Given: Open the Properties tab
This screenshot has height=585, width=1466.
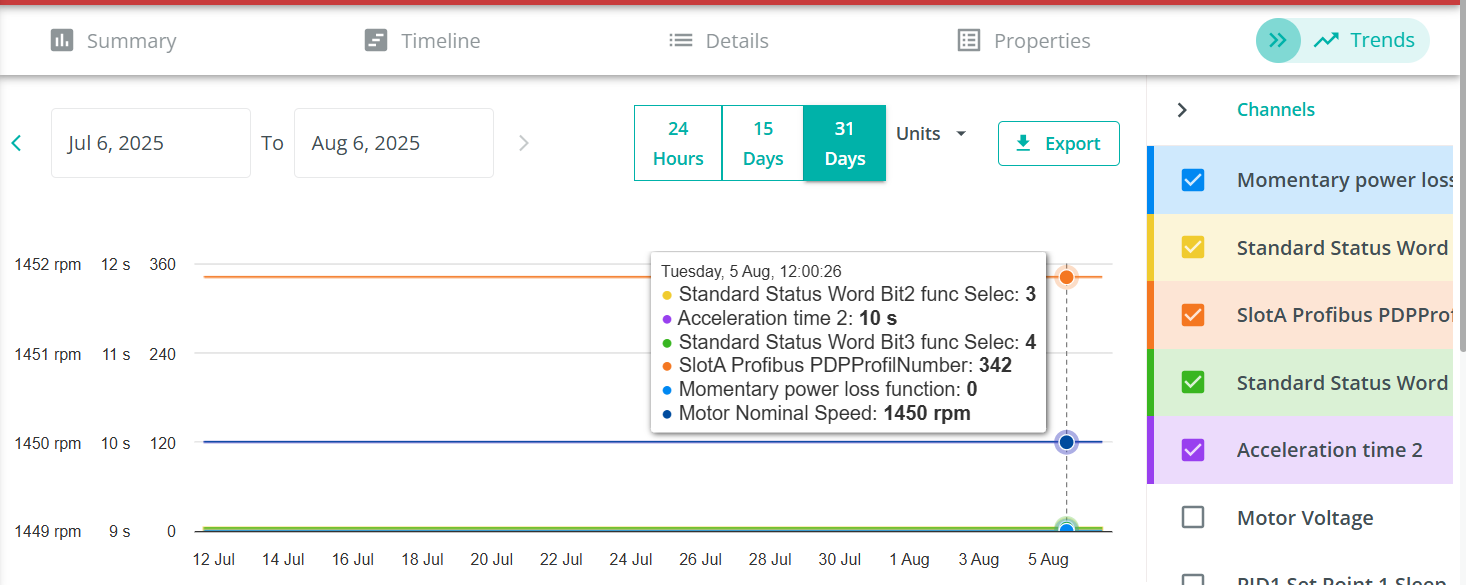Looking at the screenshot, I should [1024, 41].
